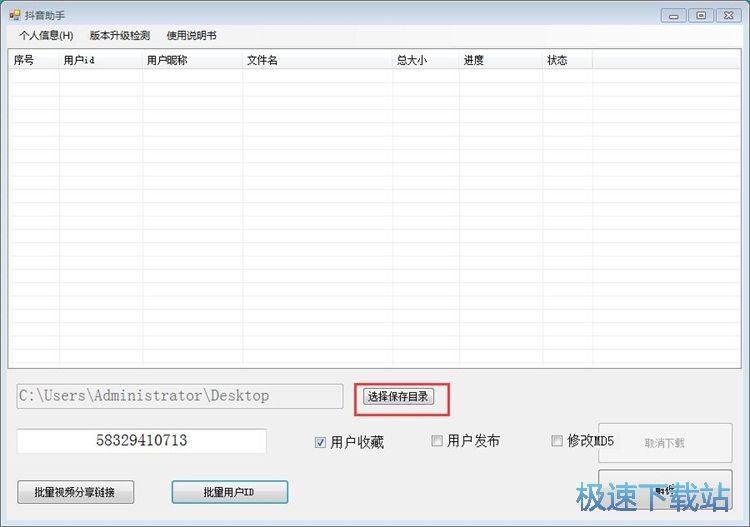Focus the user ID field containing 58329410713

pyautogui.click(x=141, y=441)
